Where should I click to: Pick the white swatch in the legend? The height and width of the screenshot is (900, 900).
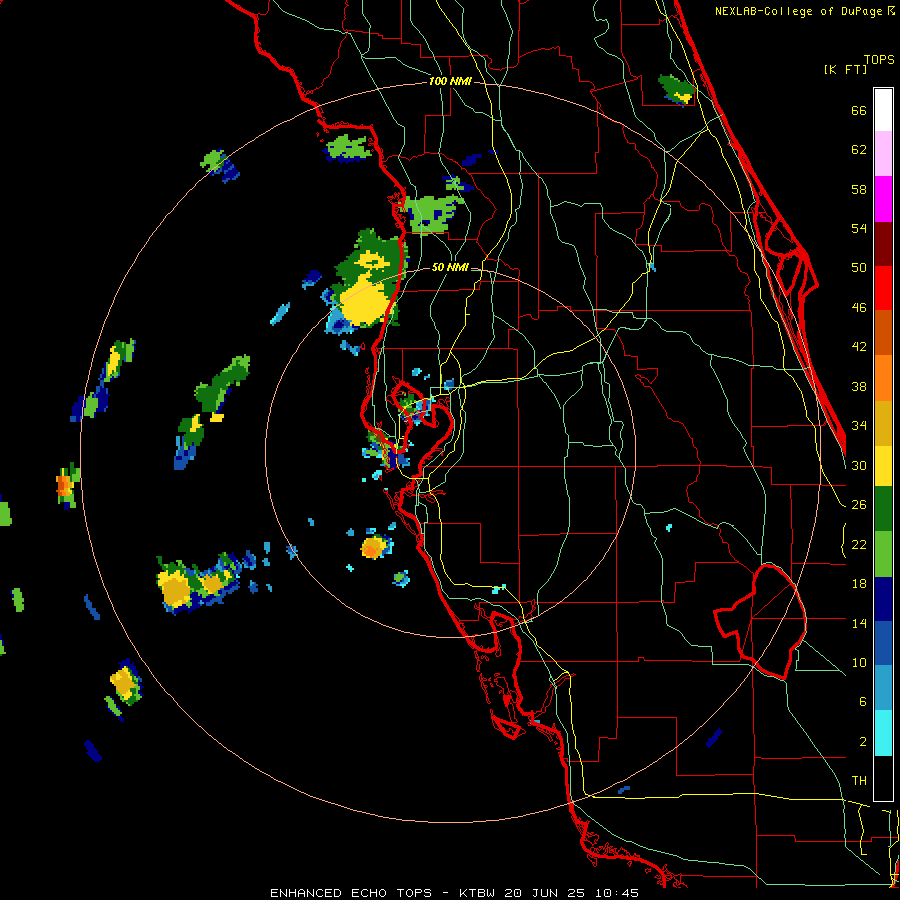pos(883,110)
